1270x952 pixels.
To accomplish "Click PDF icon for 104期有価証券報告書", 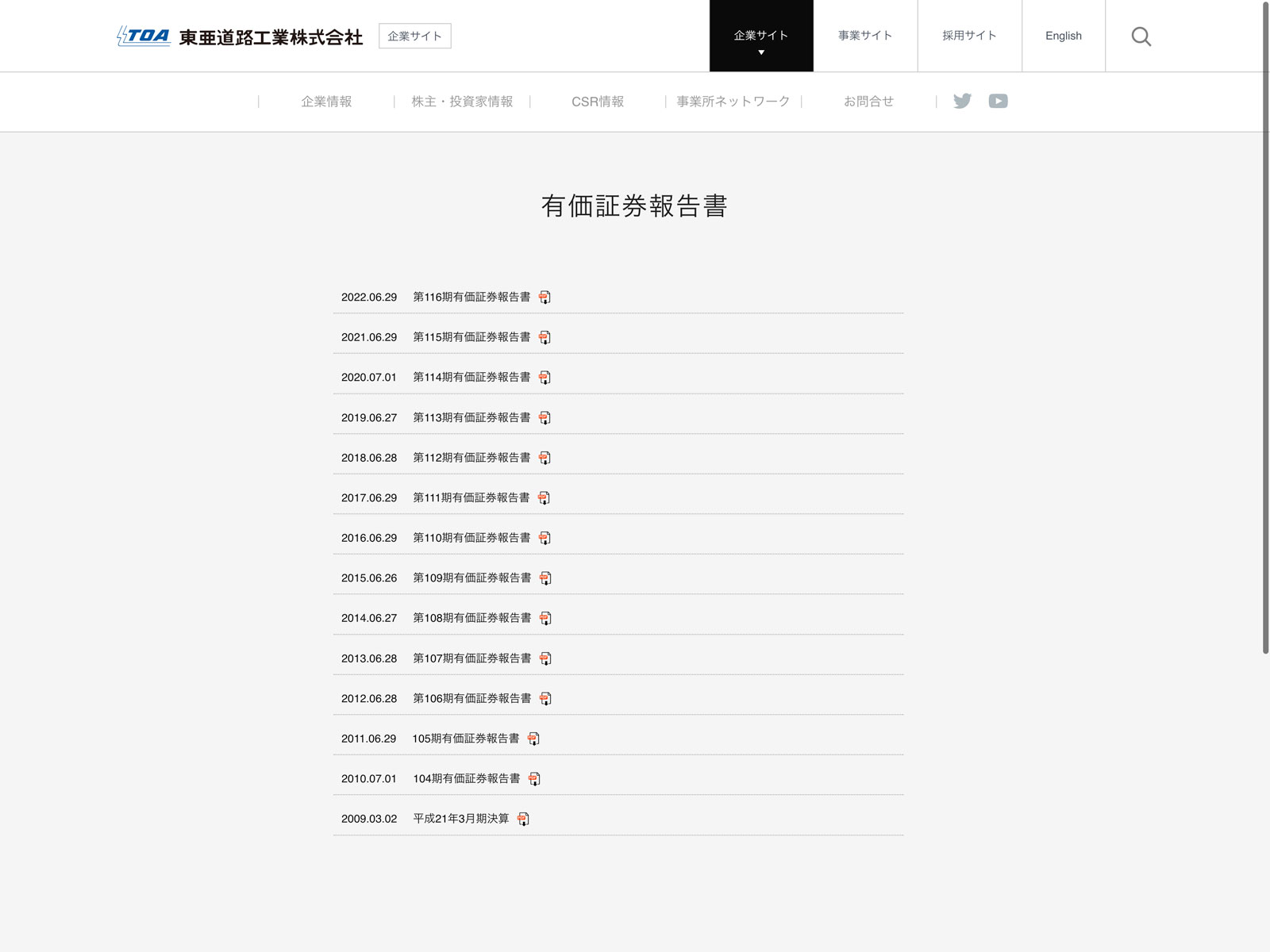I will click(534, 779).
